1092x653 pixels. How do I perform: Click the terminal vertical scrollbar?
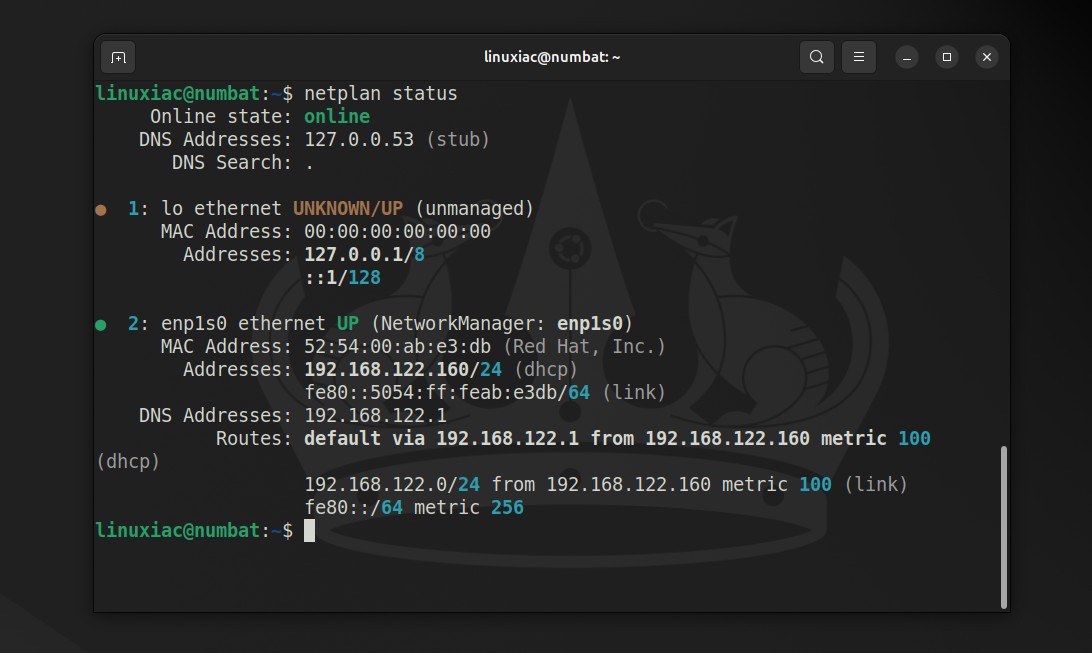[x=1004, y=527]
